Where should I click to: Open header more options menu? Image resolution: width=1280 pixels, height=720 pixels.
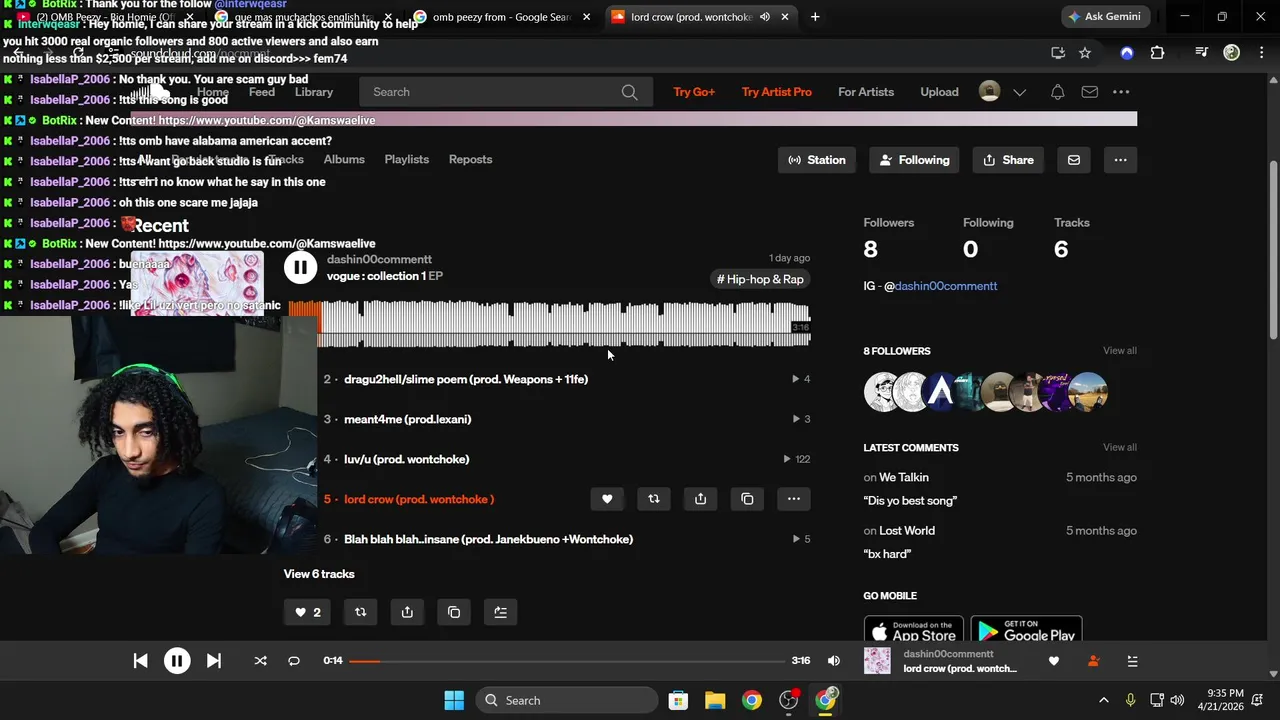pyautogui.click(x=1121, y=92)
